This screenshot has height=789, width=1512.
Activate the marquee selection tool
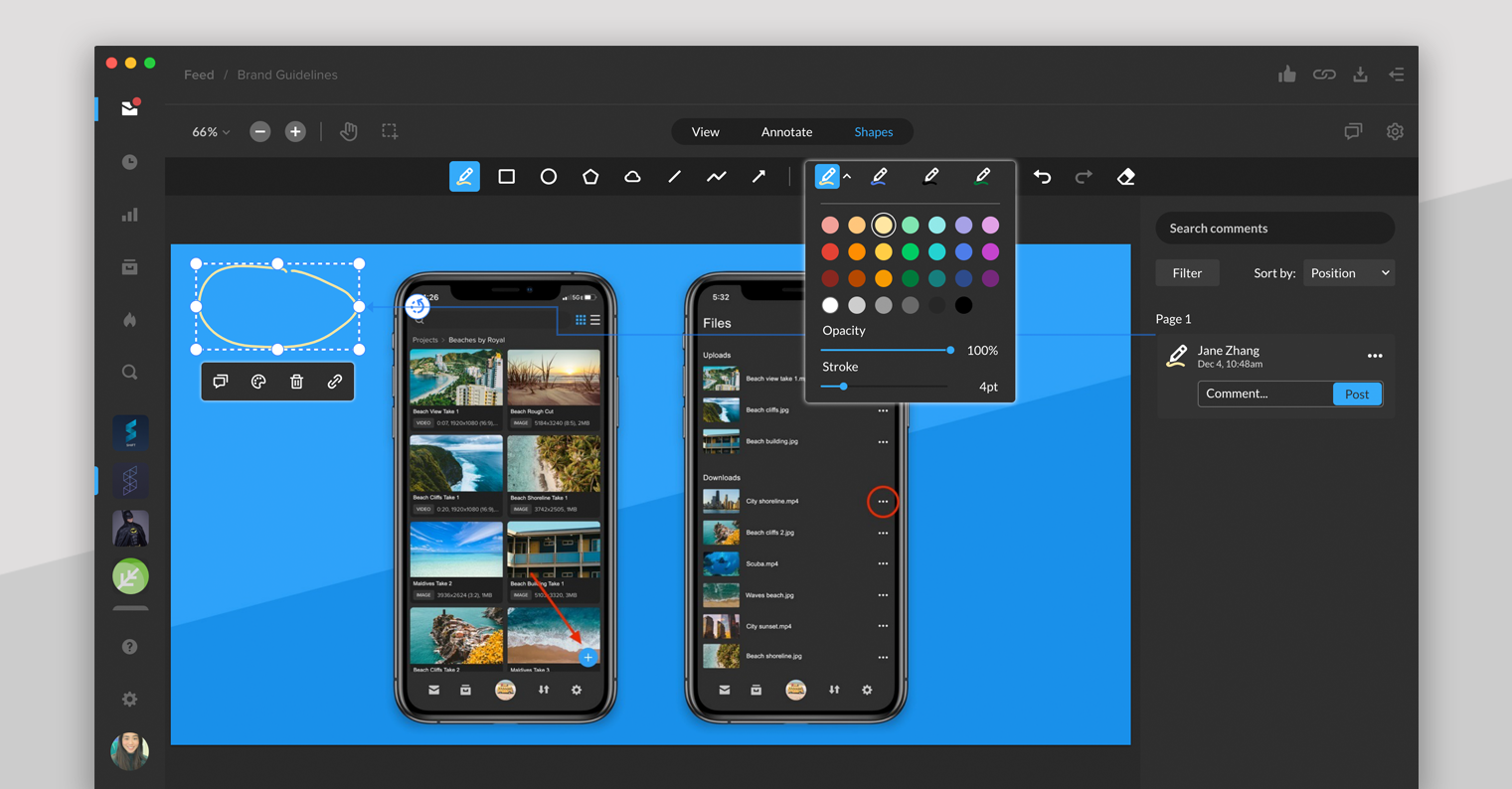click(x=390, y=131)
